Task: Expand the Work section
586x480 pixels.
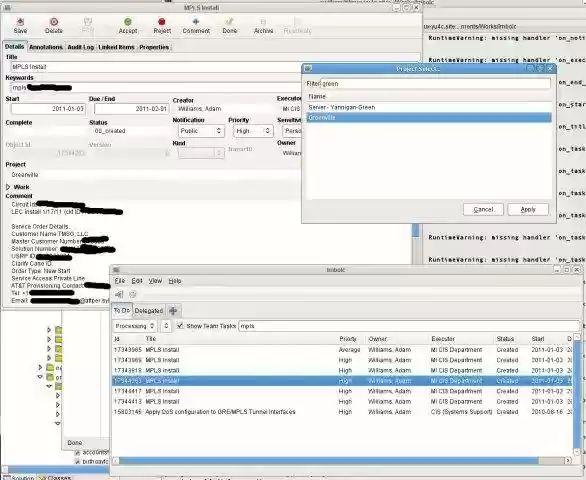Action: point(8,187)
